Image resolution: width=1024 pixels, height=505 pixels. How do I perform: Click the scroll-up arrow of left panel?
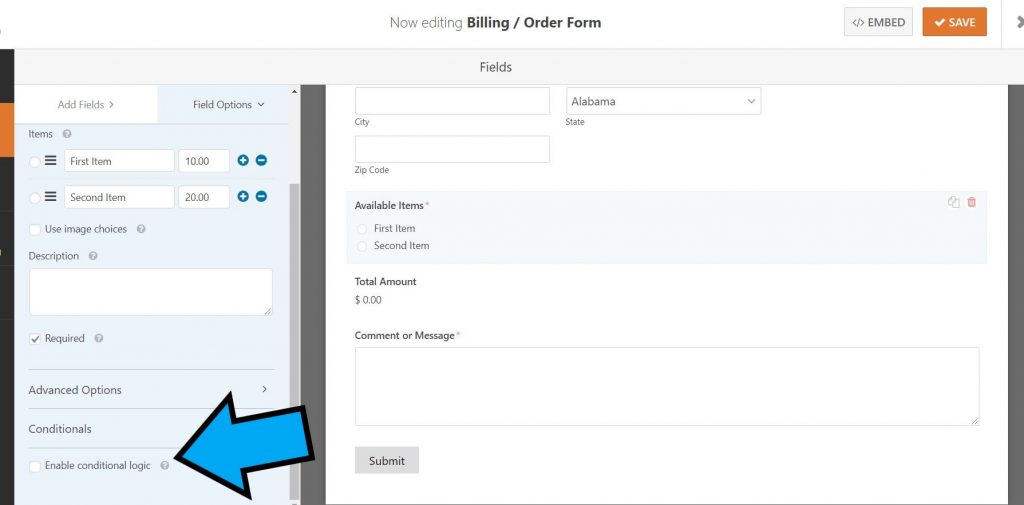[294, 91]
